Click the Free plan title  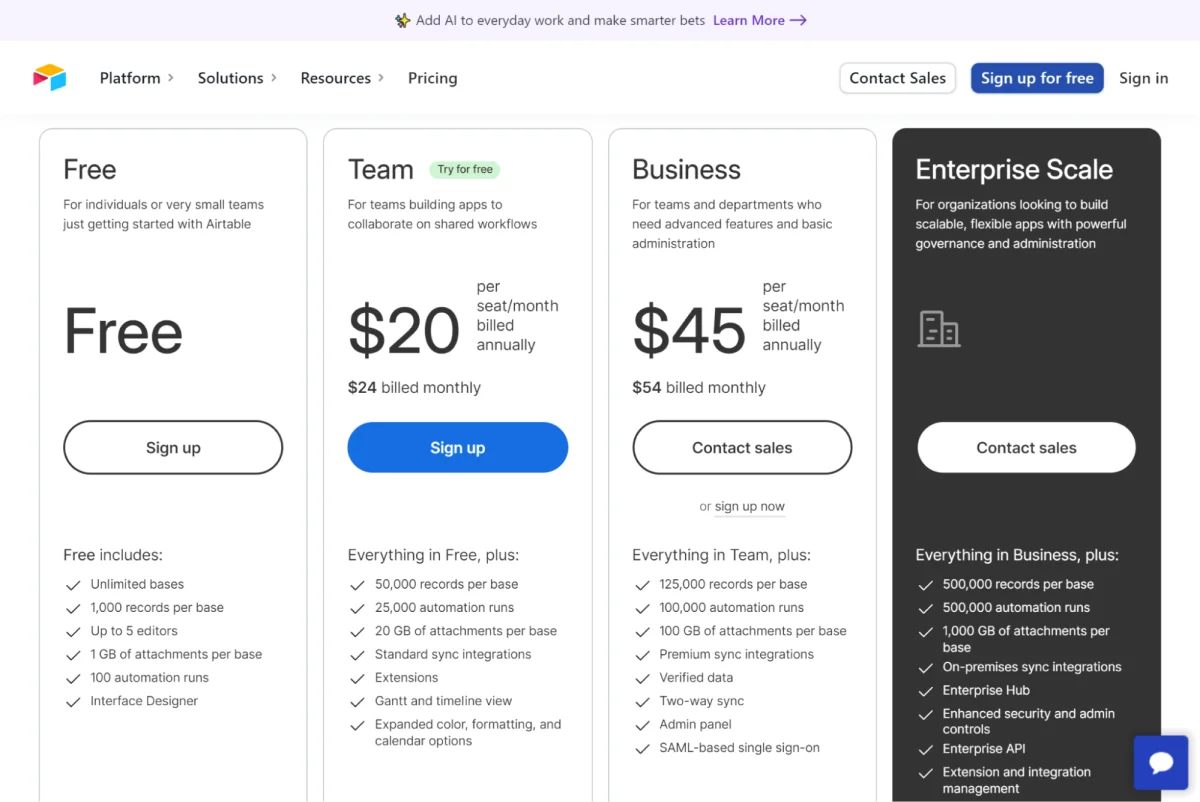90,169
